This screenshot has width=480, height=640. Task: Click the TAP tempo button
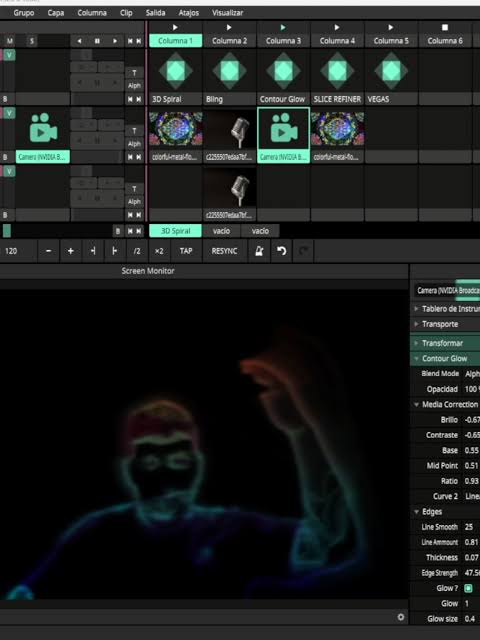[186, 251]
